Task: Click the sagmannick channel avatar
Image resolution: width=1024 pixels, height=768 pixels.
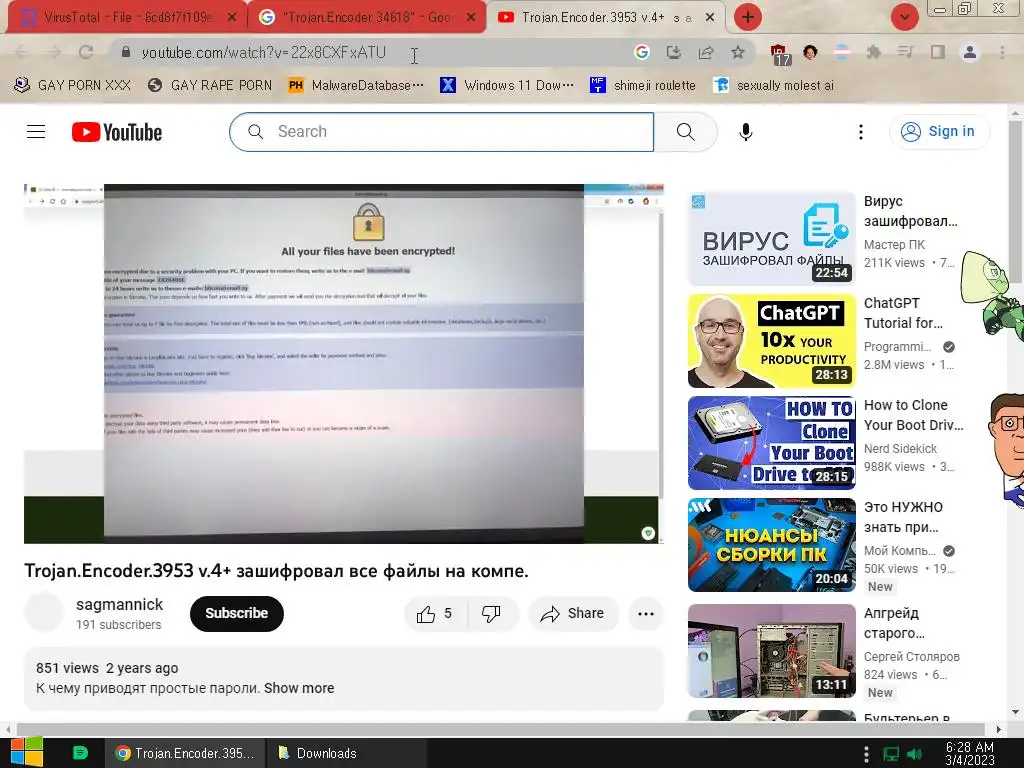Action: (x=44, y=613)
